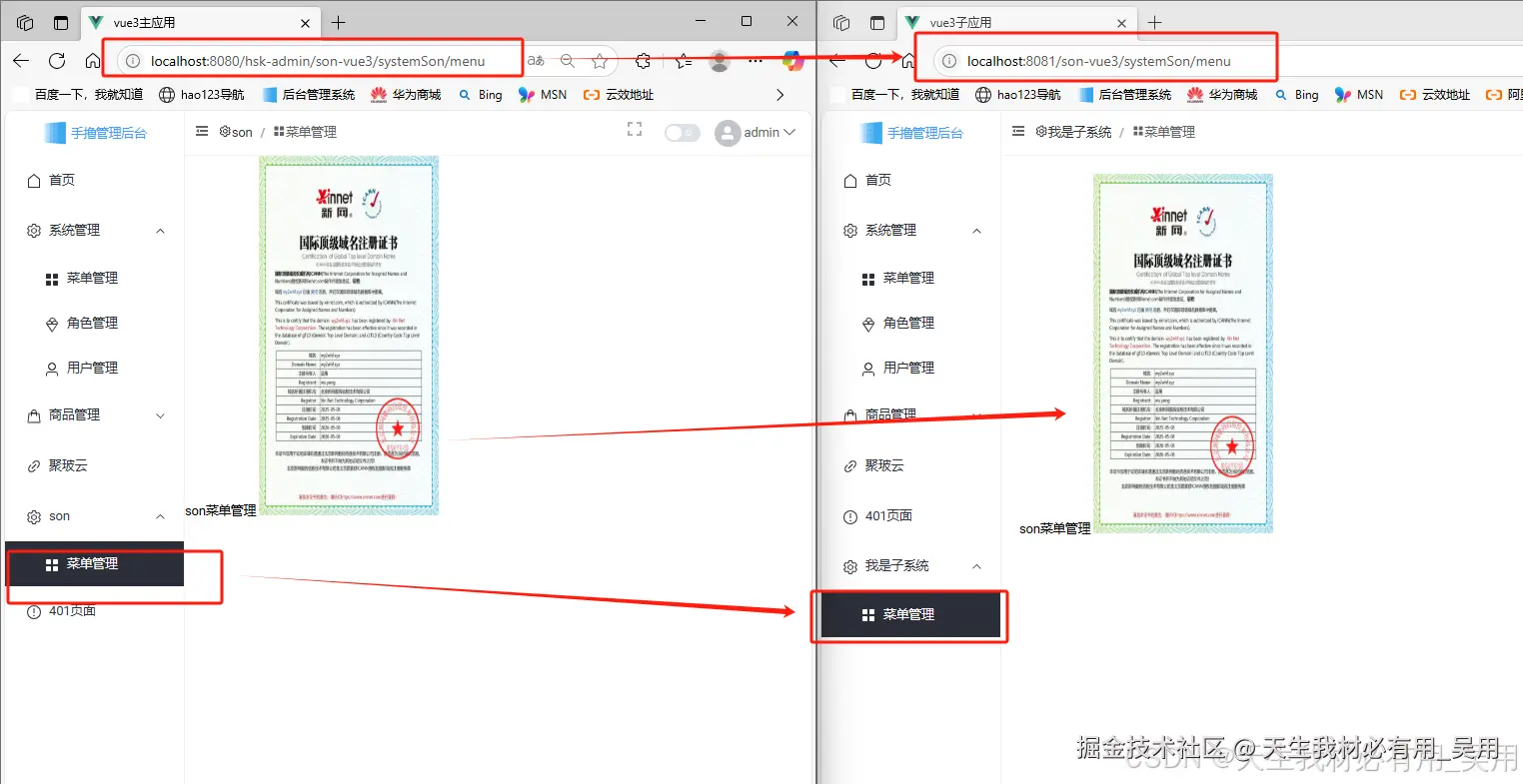Select the 角色管理 role icon
This screenshot has width=1523, height=784.
(x=51, y=323)
